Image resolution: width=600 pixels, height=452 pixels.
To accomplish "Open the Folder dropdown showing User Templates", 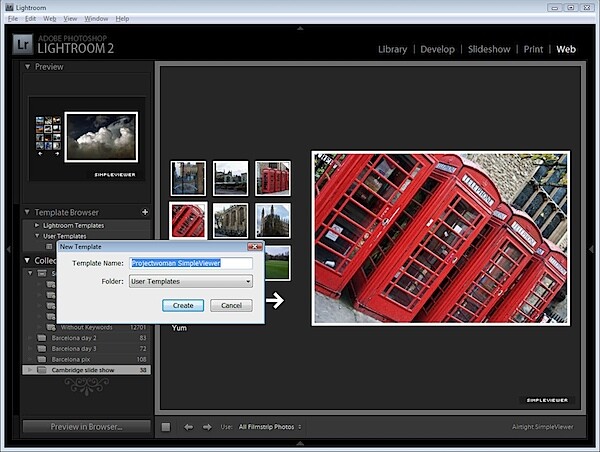I will pyautogui.click(x=191, y=281).
